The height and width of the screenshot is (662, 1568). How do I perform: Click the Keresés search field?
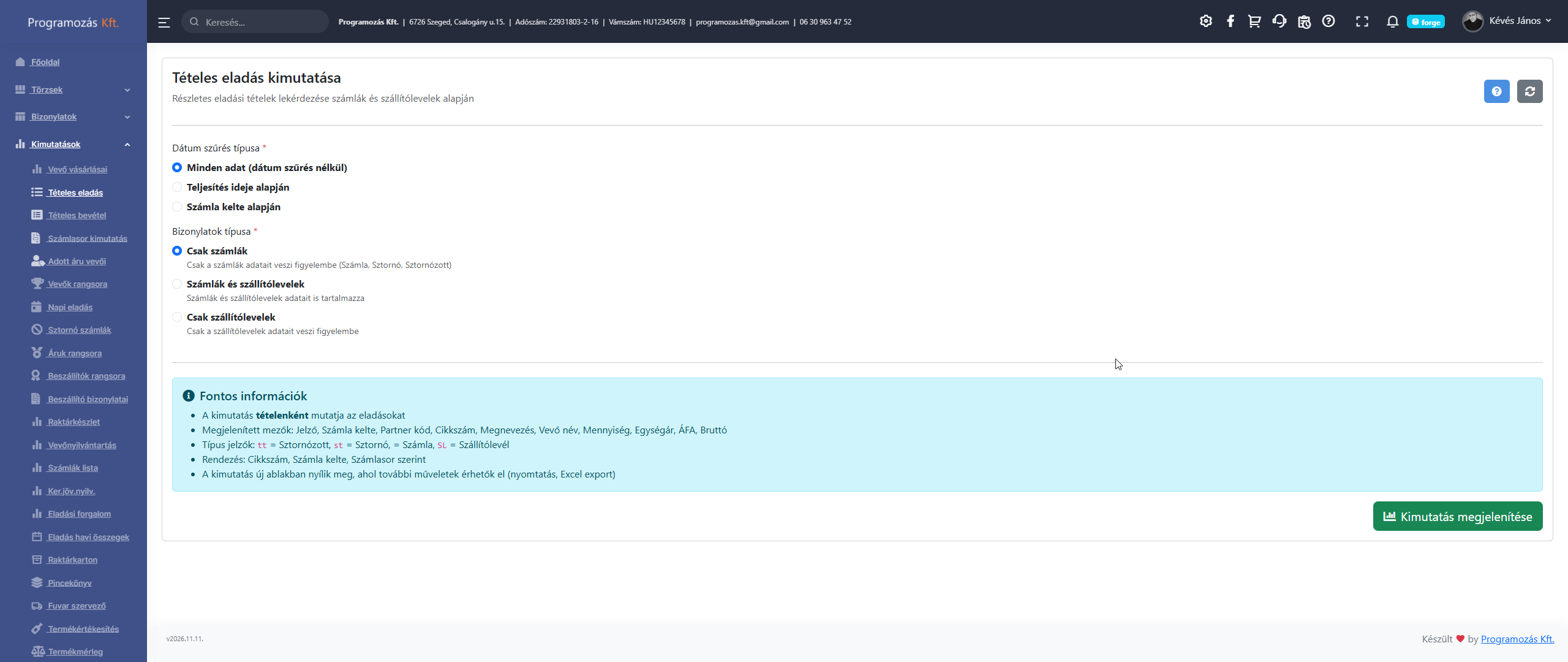(260, 22)
